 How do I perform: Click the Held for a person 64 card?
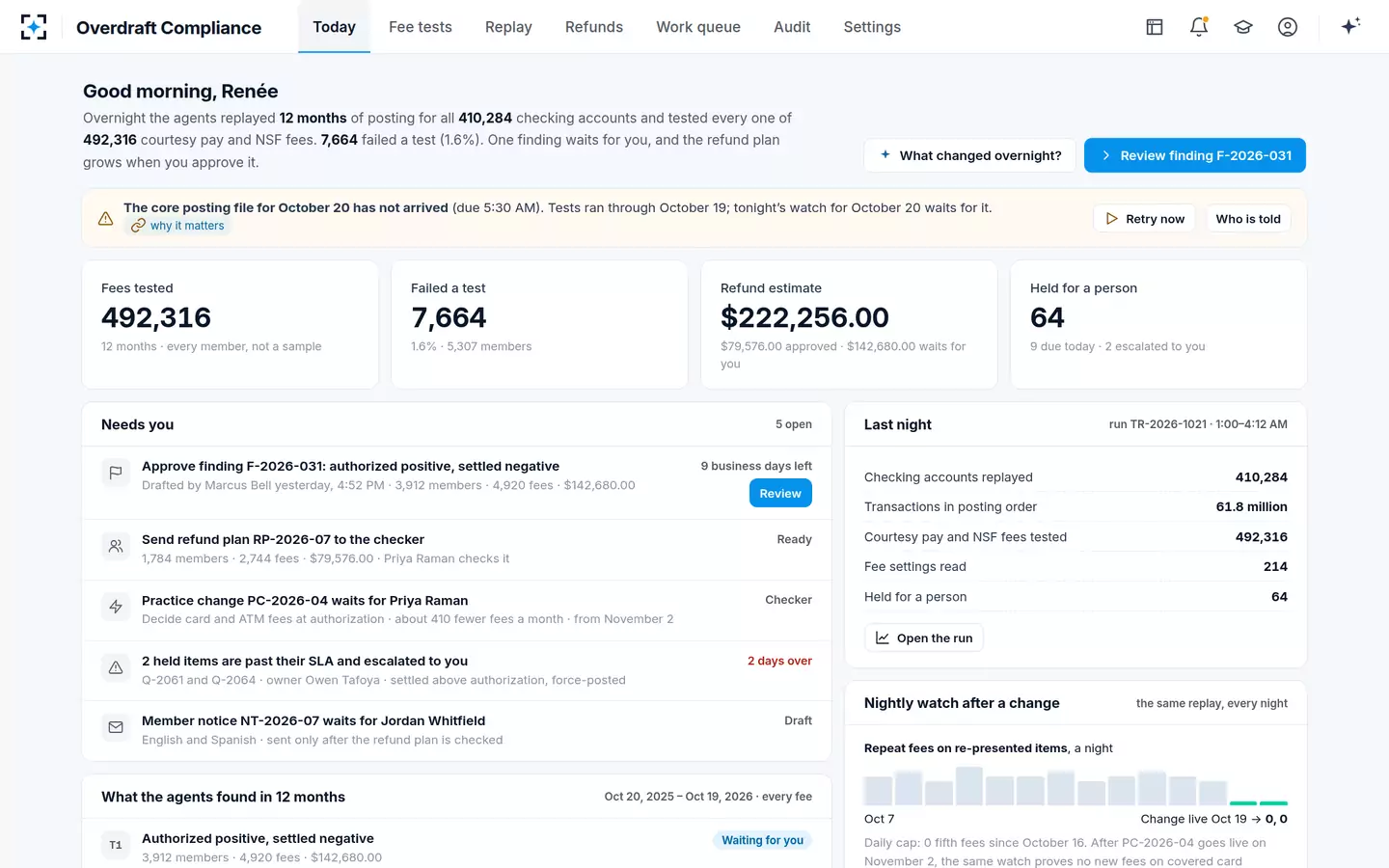[x=1158, y=324]
